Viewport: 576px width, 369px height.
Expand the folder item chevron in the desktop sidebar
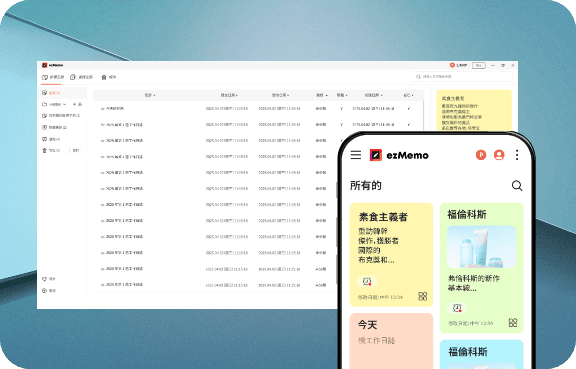(65, 104)
